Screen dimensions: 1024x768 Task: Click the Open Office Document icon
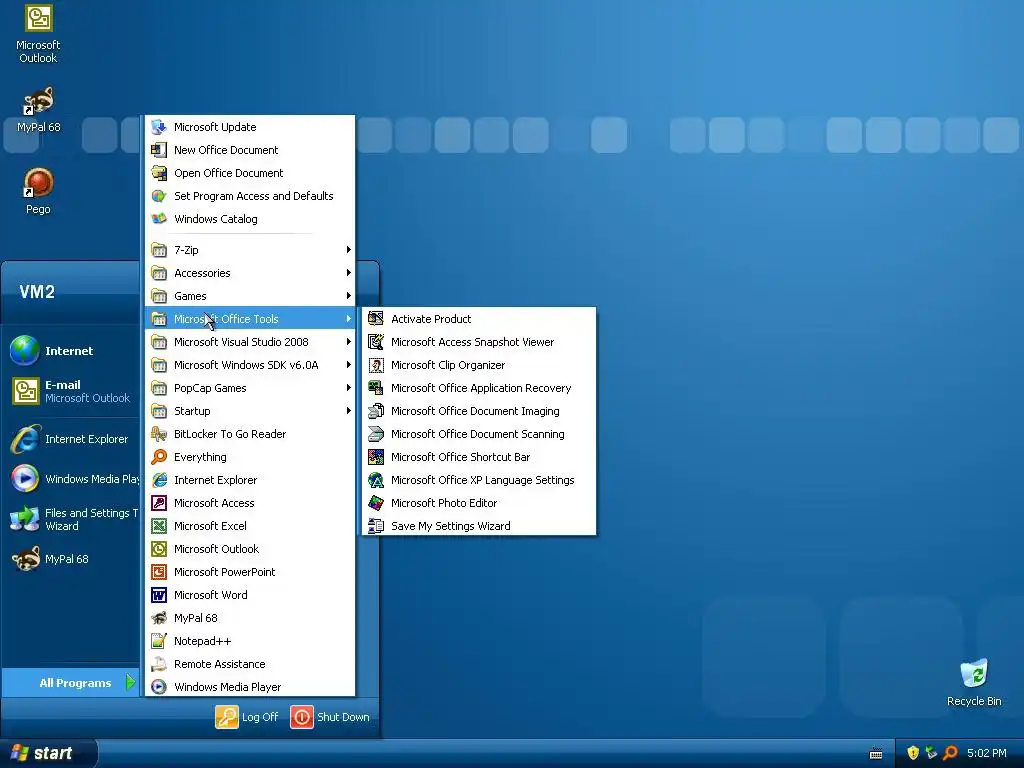click(159, 173)
